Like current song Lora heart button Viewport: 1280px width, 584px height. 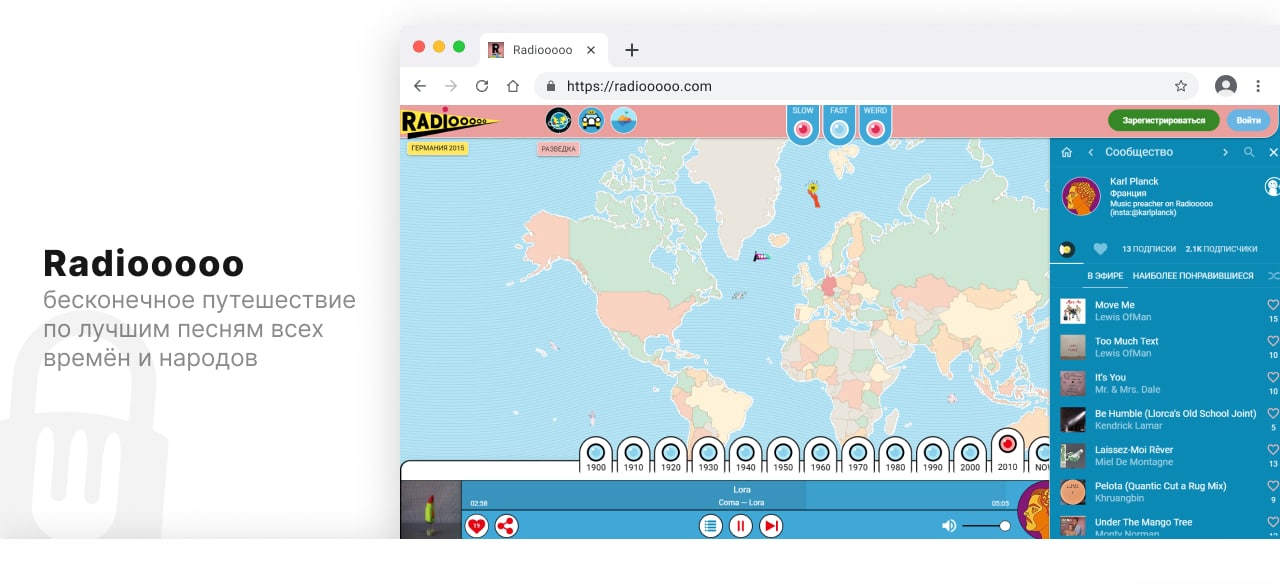coord(477,525)
